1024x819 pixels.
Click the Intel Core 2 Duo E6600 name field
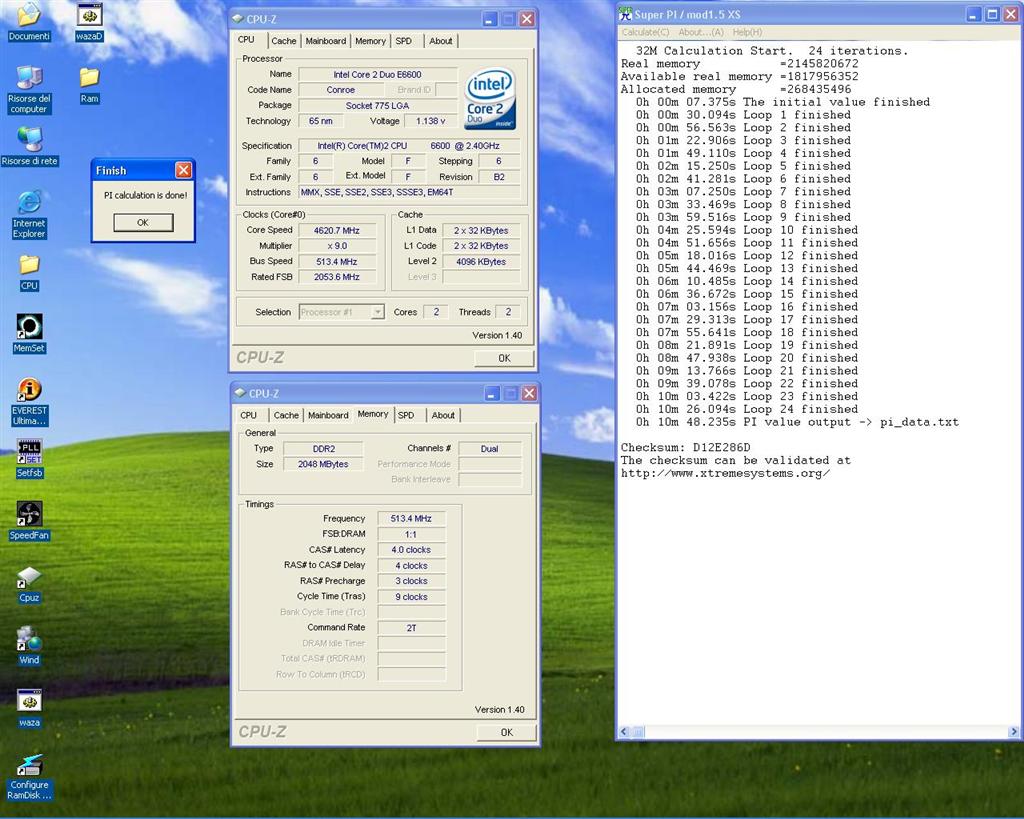point(377,74)
